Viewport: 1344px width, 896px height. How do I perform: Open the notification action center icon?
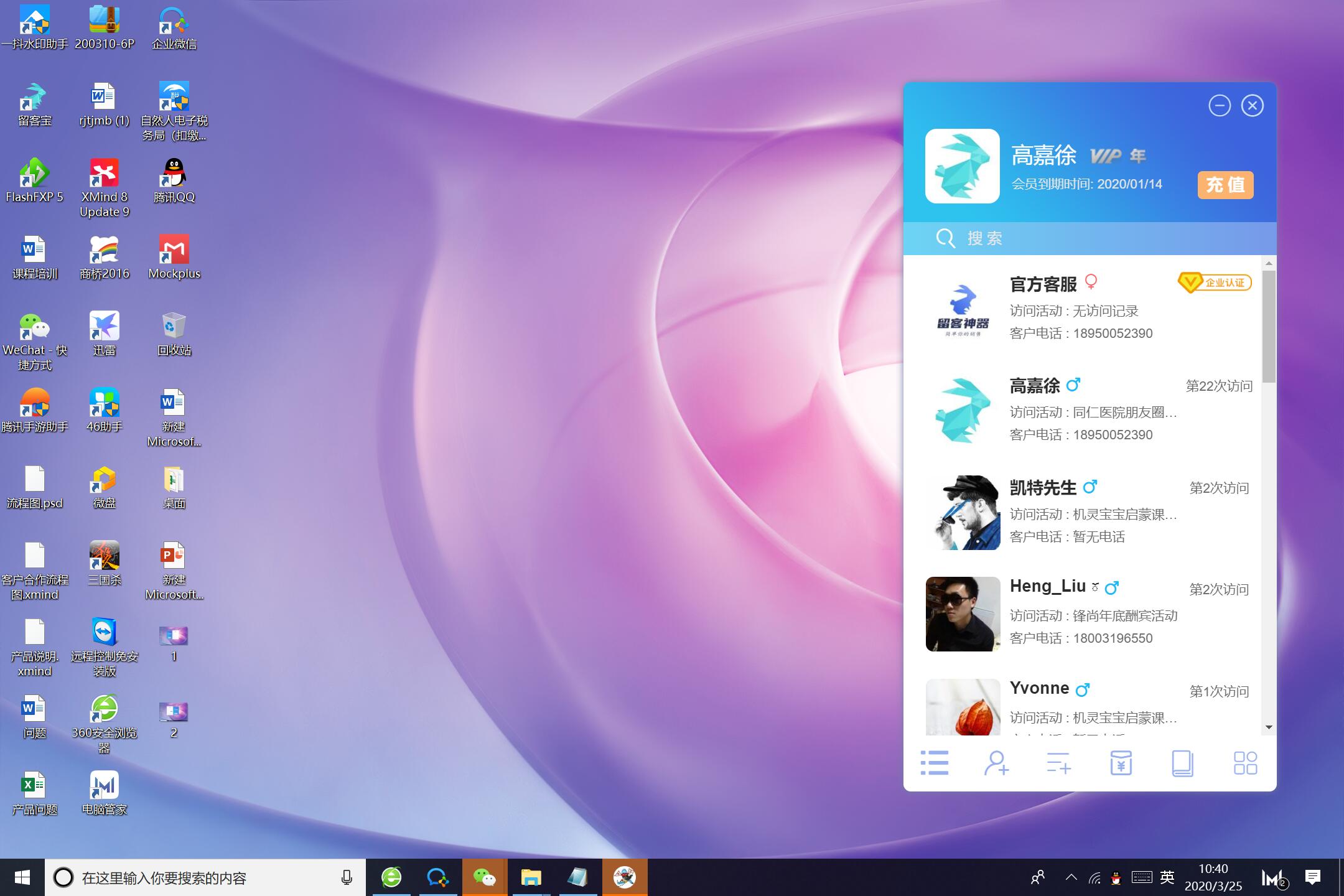[1313, 877]
